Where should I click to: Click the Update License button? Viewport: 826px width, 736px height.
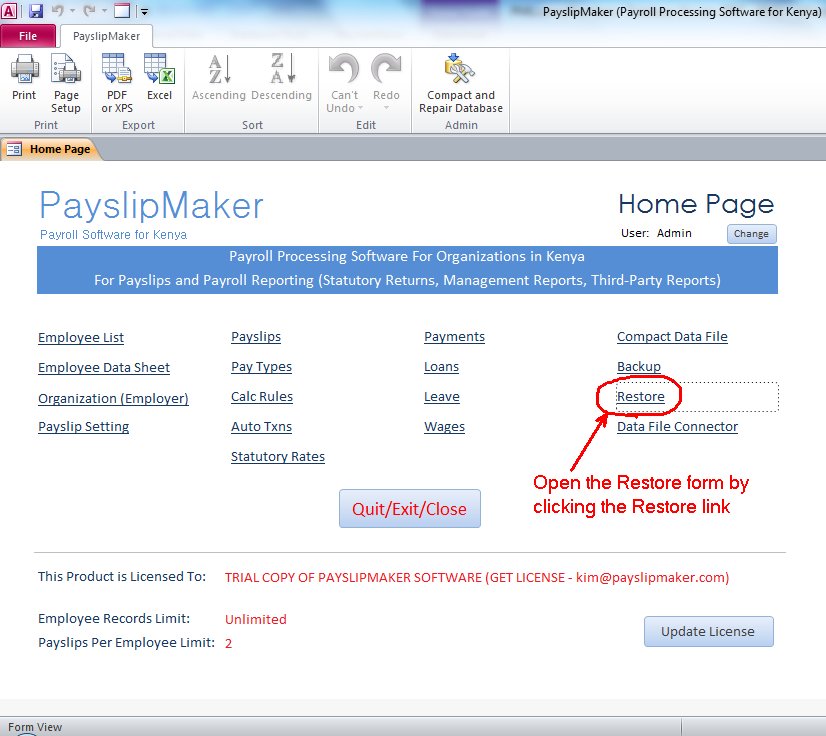(709, 631)
